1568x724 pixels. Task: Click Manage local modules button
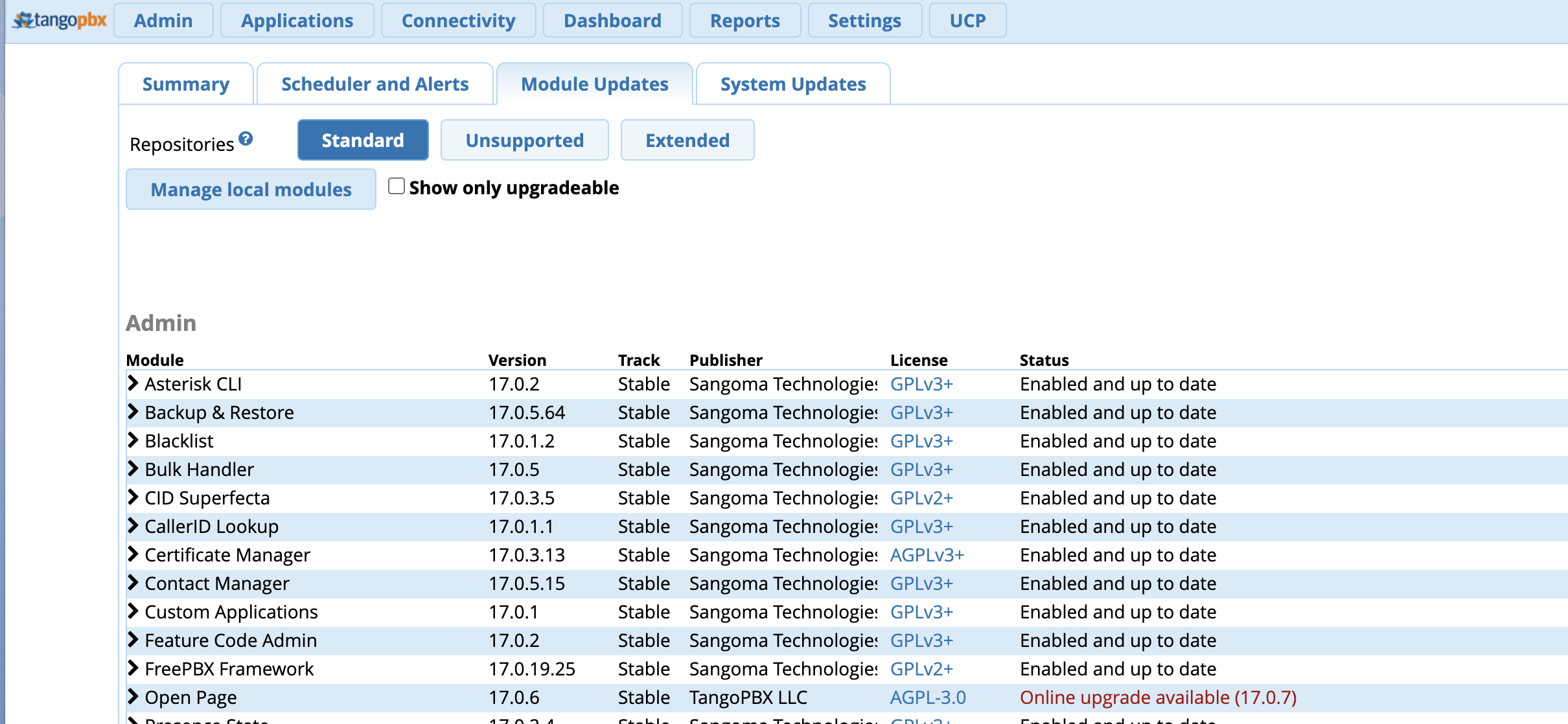(x=251, y=189)
